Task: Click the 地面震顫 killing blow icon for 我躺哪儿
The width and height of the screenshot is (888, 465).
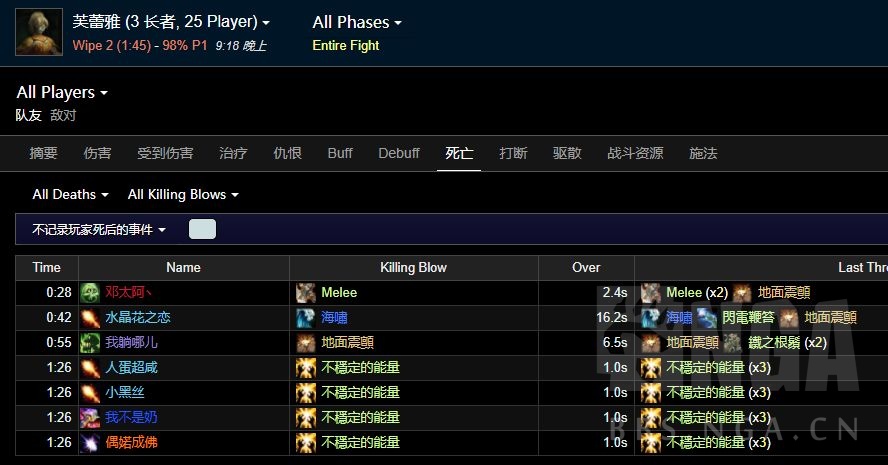Action: coord(306,343)
